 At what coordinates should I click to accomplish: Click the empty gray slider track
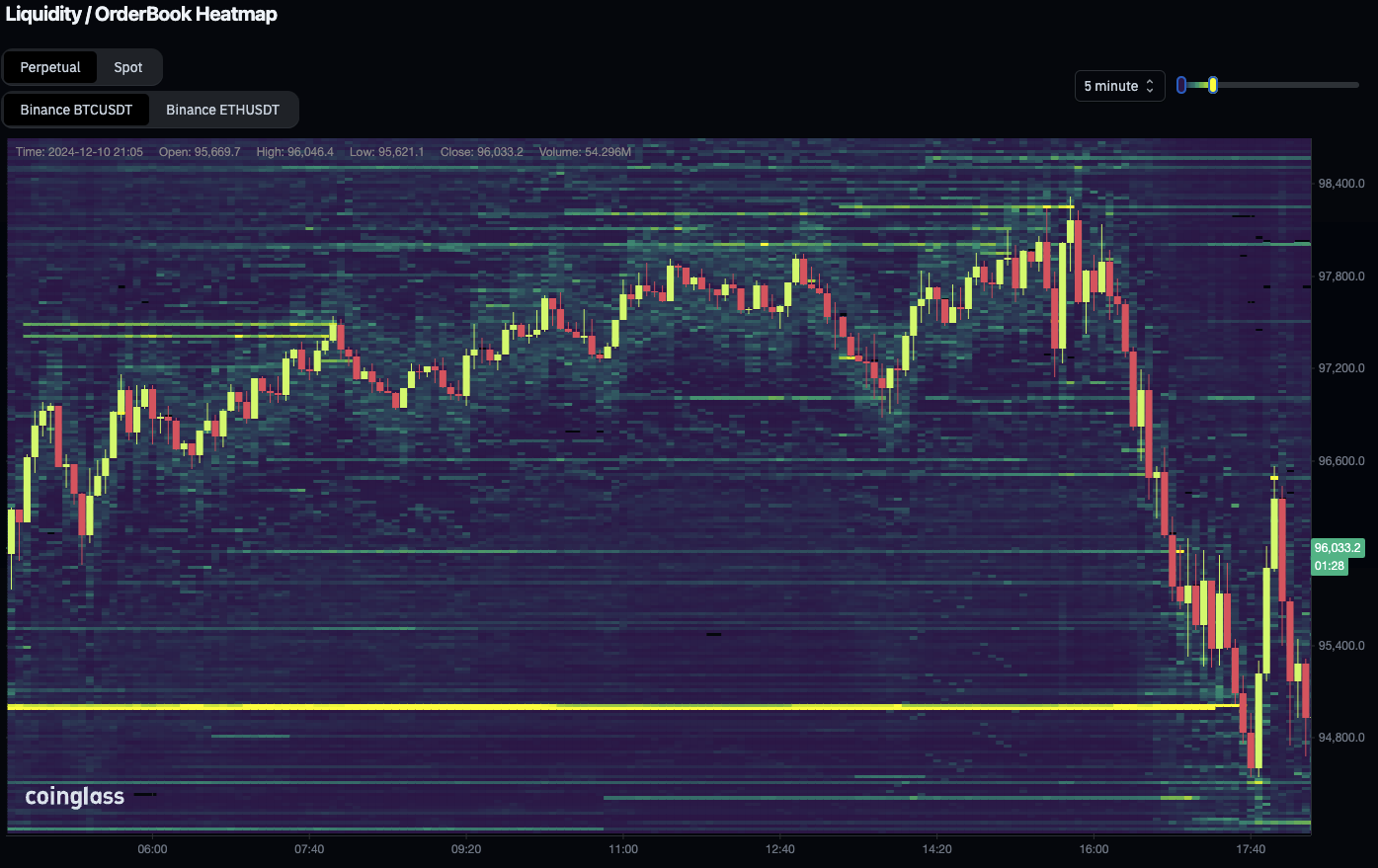1284,86
